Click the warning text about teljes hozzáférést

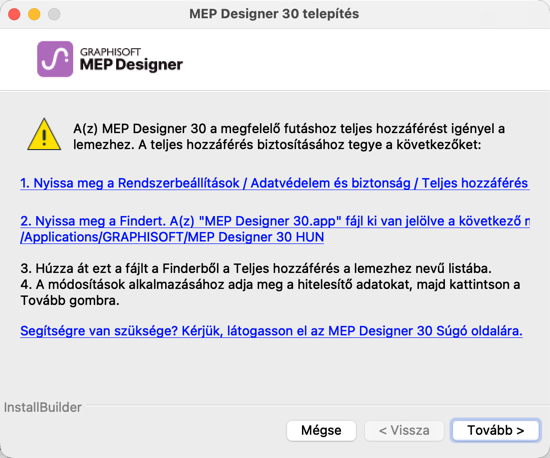289,136
